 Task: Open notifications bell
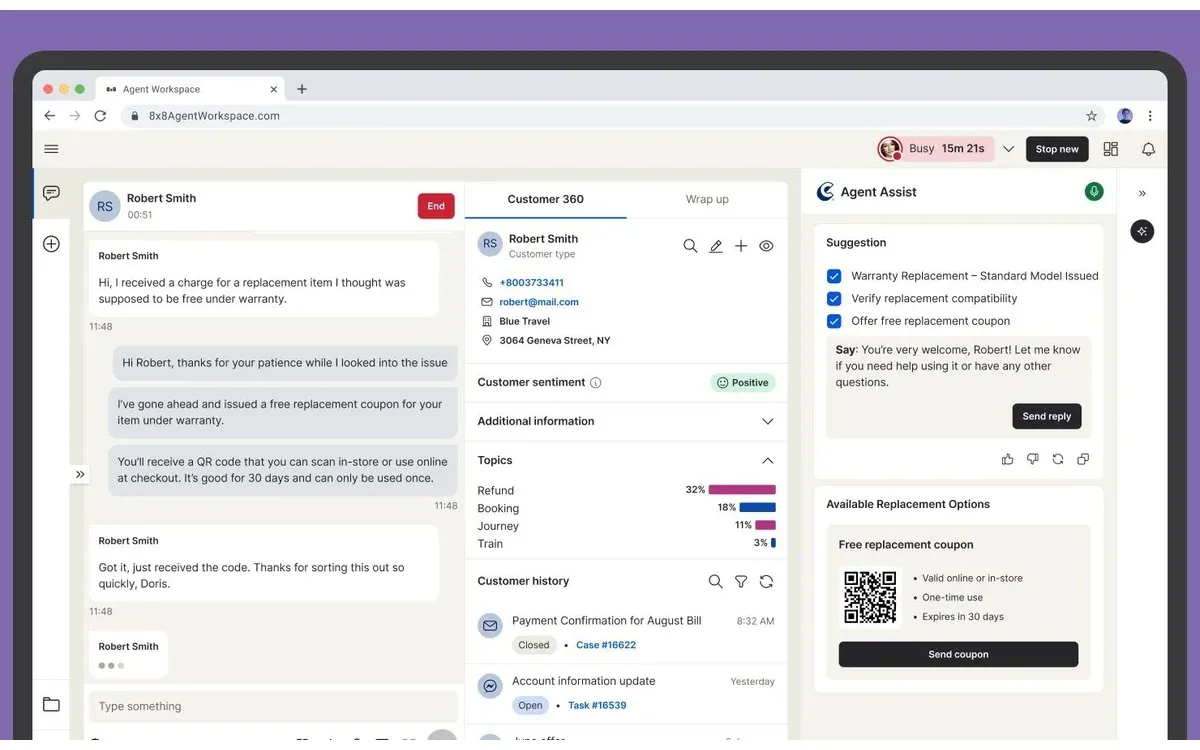[x=1148, y=149]
